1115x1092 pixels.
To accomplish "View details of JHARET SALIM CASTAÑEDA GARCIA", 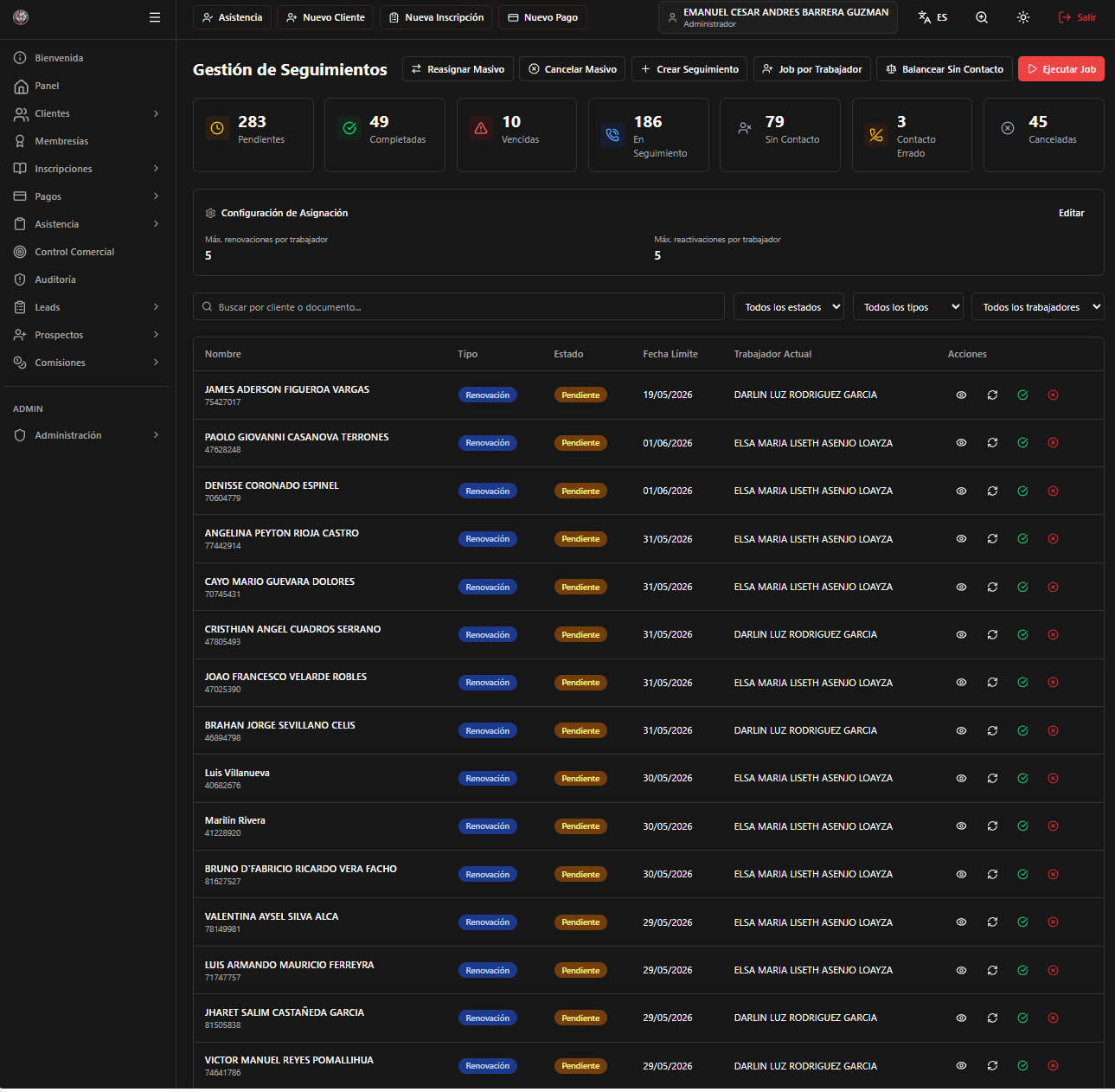I will pyautogui.click(x=961, y=1018).
